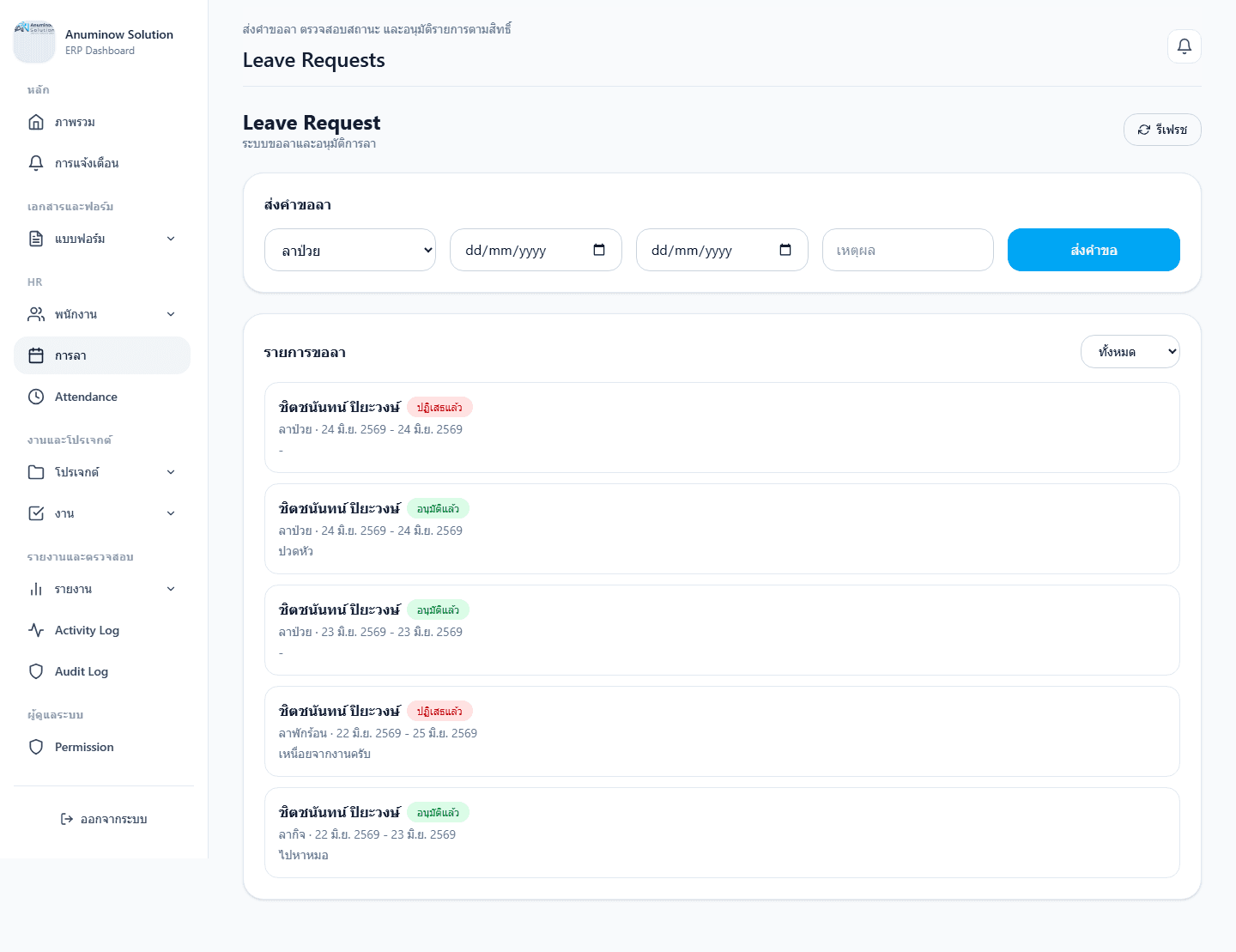
Task: Expand the งาน submenu chevron
Action: click(171, 513)
